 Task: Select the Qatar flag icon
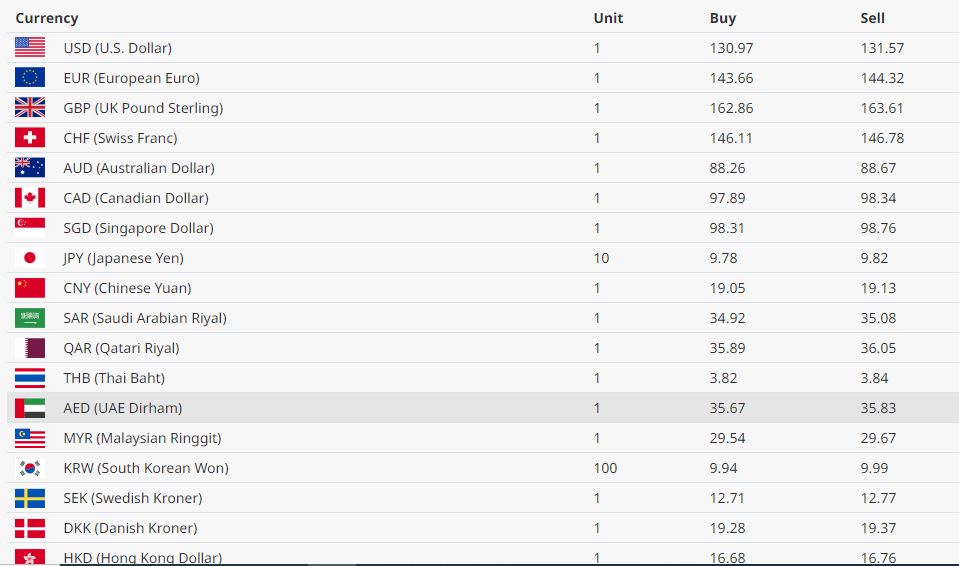point(30,347)
